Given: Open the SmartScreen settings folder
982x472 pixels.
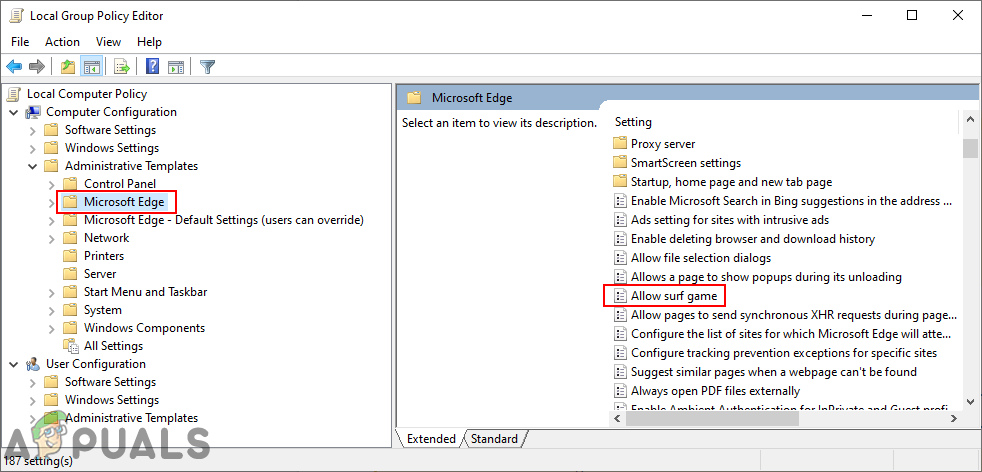Looking at the screenshot, I should point(685,163).
